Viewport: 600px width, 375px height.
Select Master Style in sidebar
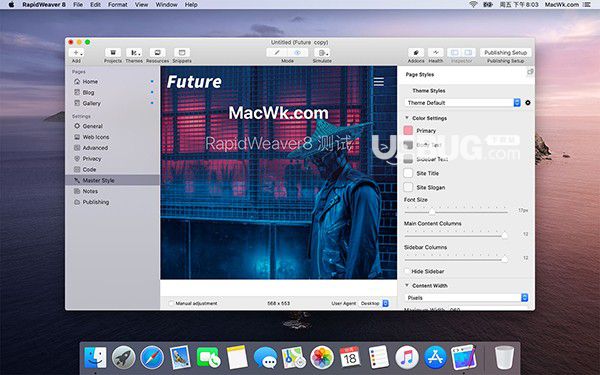click(113, 180)
